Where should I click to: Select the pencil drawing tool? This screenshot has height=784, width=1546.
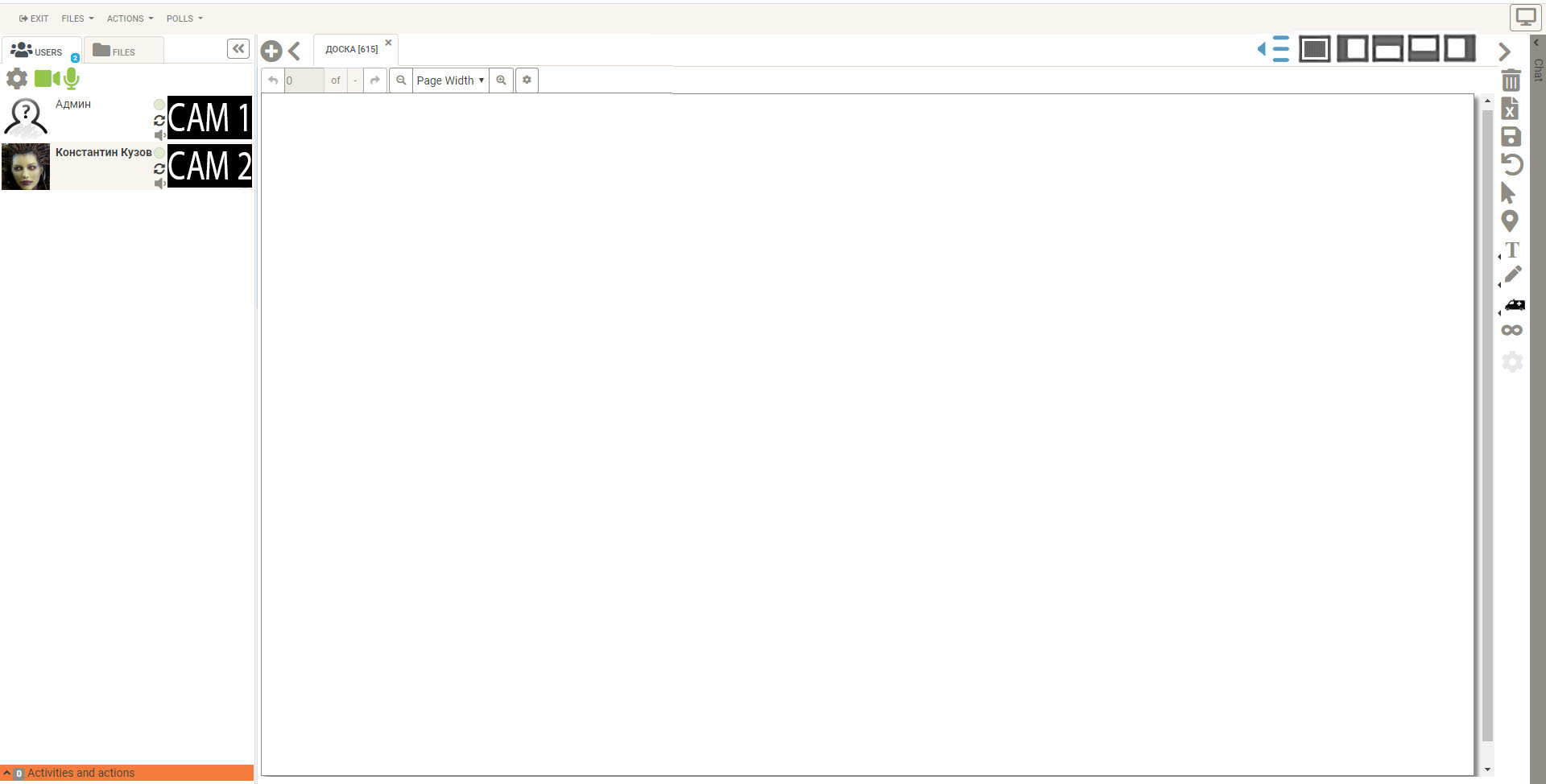coord(1513,275)
